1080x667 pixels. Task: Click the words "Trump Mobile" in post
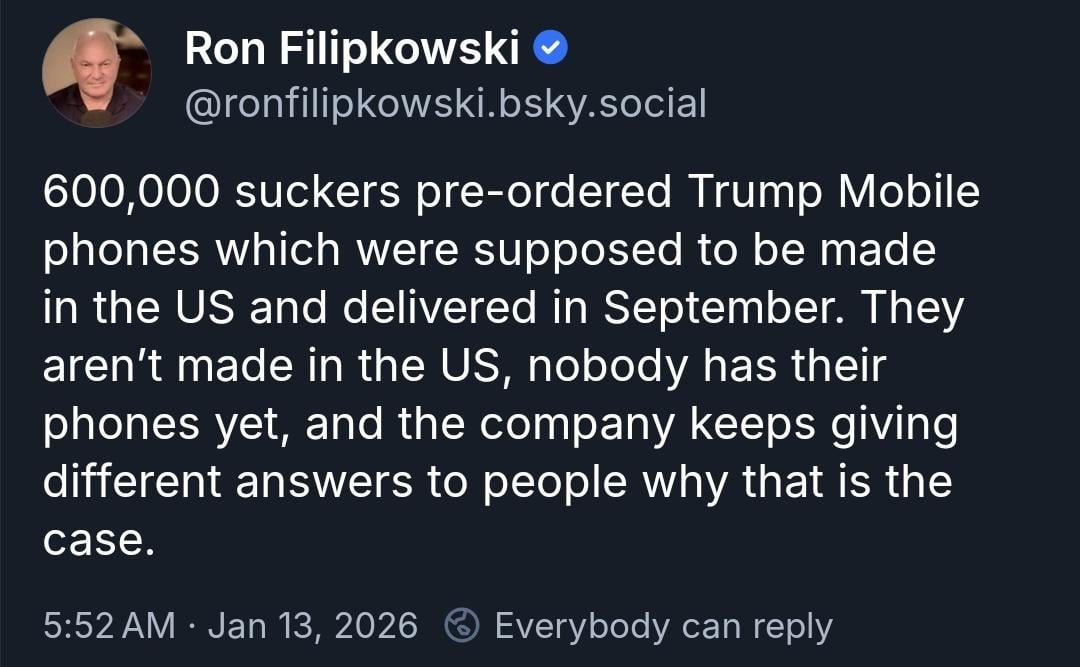(x=833, y=193)
